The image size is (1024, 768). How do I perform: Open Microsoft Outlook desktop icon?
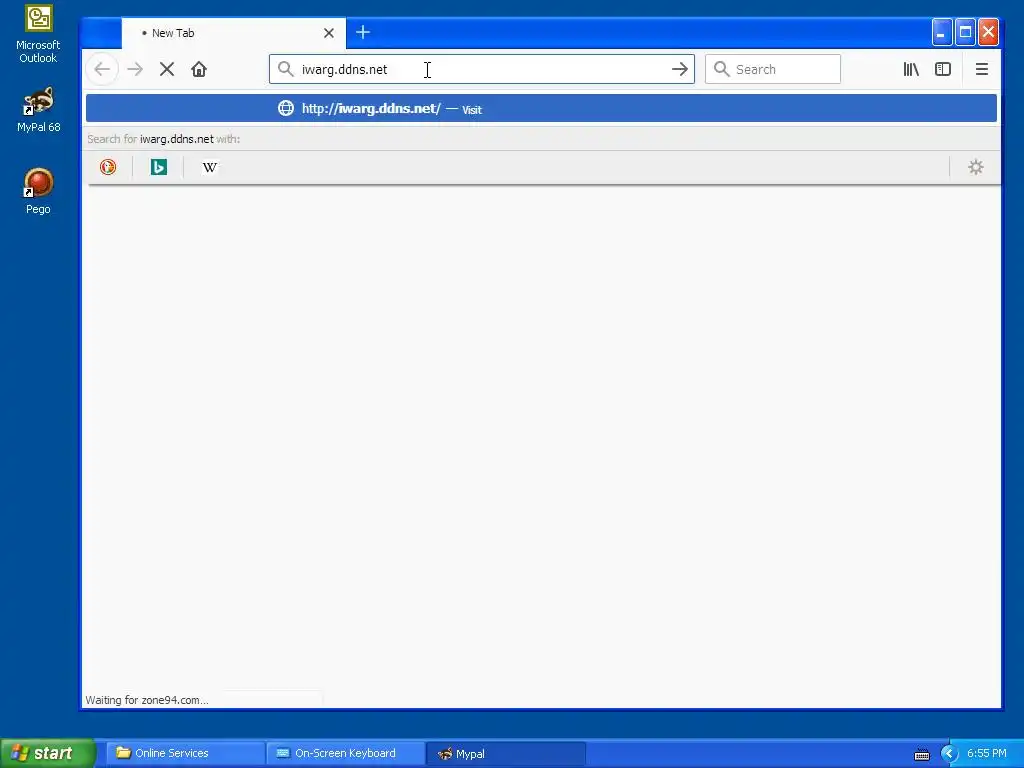point(38,34)
